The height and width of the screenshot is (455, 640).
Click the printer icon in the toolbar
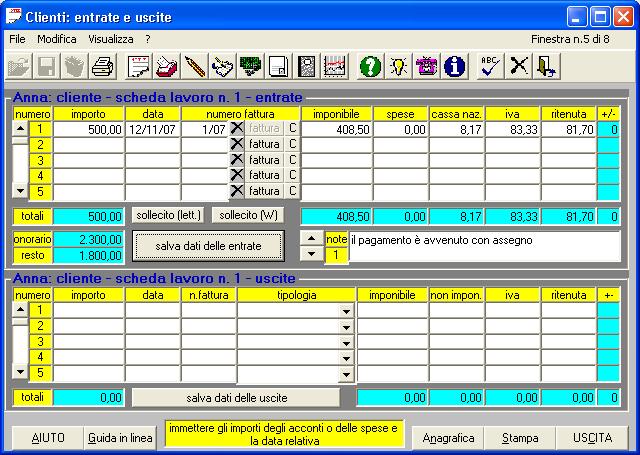tap(103, 67)
